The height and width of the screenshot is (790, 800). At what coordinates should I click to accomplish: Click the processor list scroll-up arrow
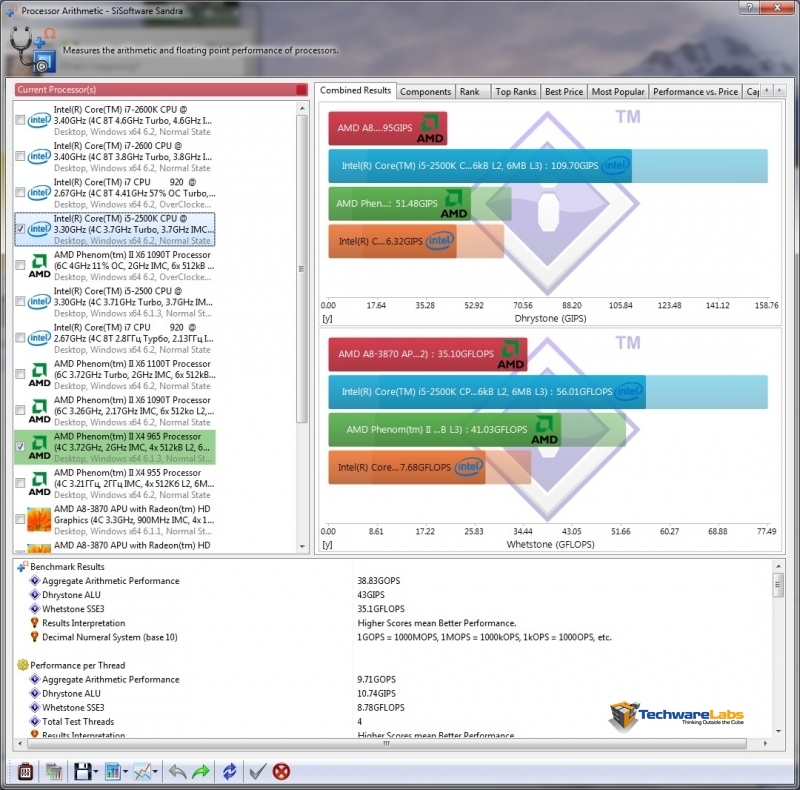pos(302,108)
